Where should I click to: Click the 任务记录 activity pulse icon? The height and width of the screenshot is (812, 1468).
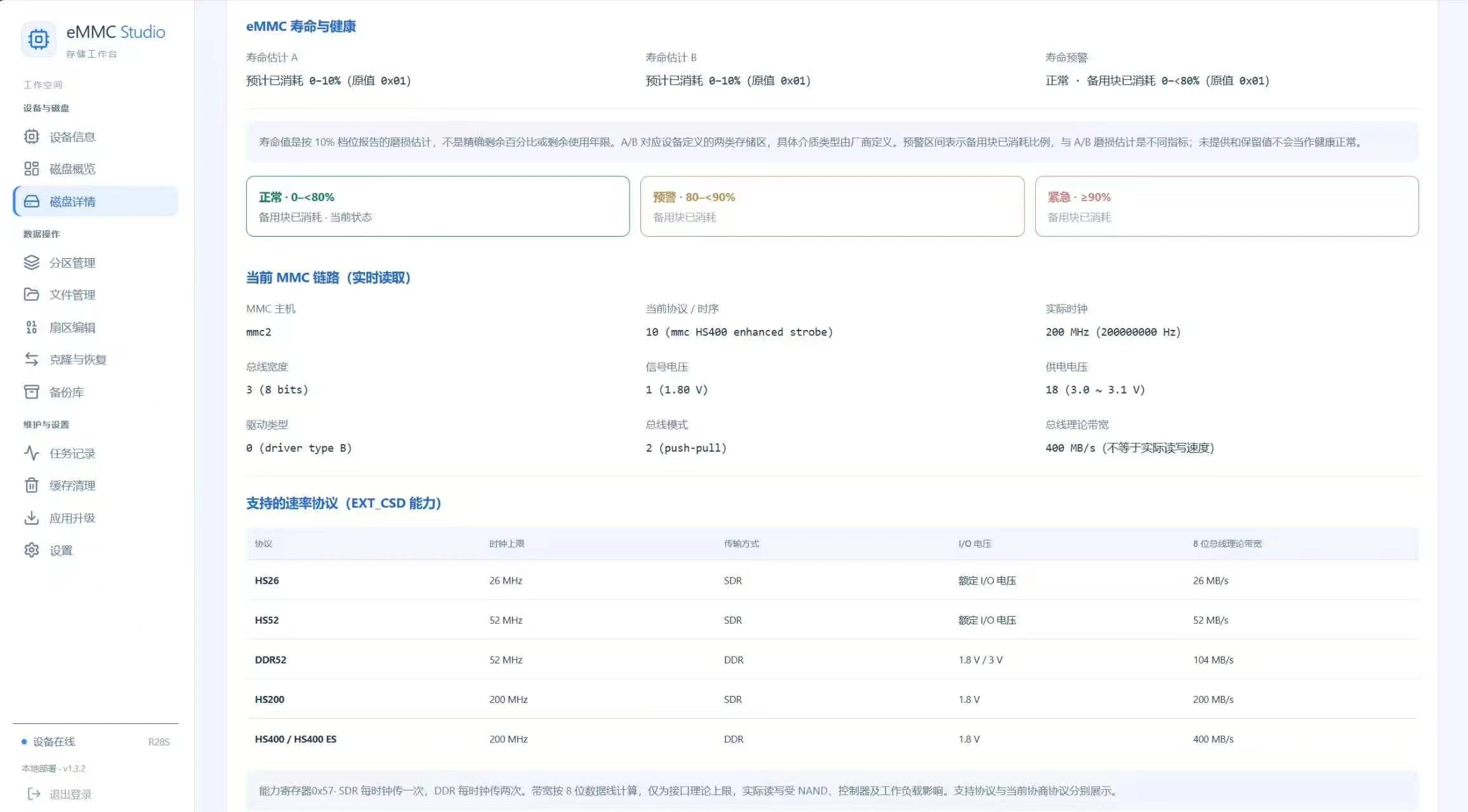31,453
